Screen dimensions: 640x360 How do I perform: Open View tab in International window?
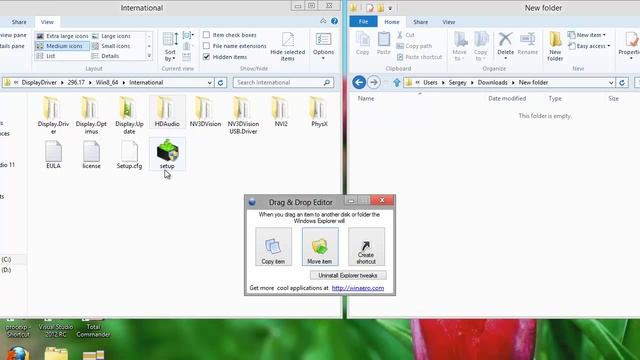click(x=47, y=22)
